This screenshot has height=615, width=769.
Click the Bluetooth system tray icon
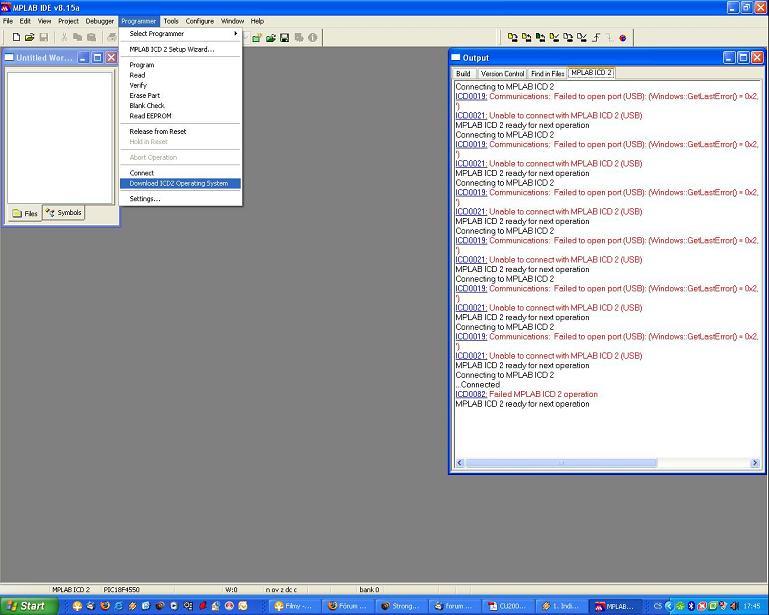click(x=691, y=606)
